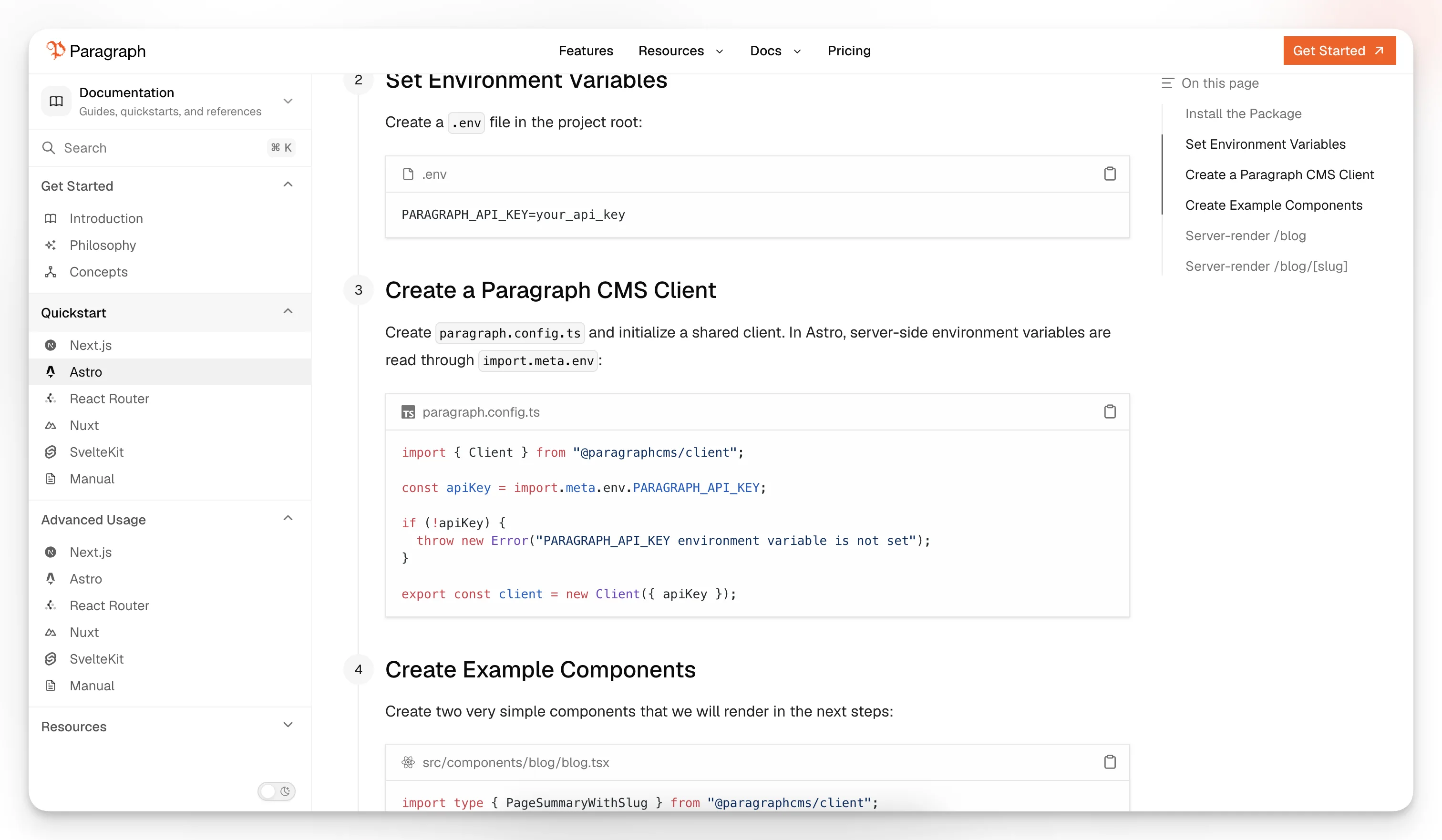The width and height of the screenshot is (1442, 840).
Task: Open the Introduction page
Action: click(106, 219)
